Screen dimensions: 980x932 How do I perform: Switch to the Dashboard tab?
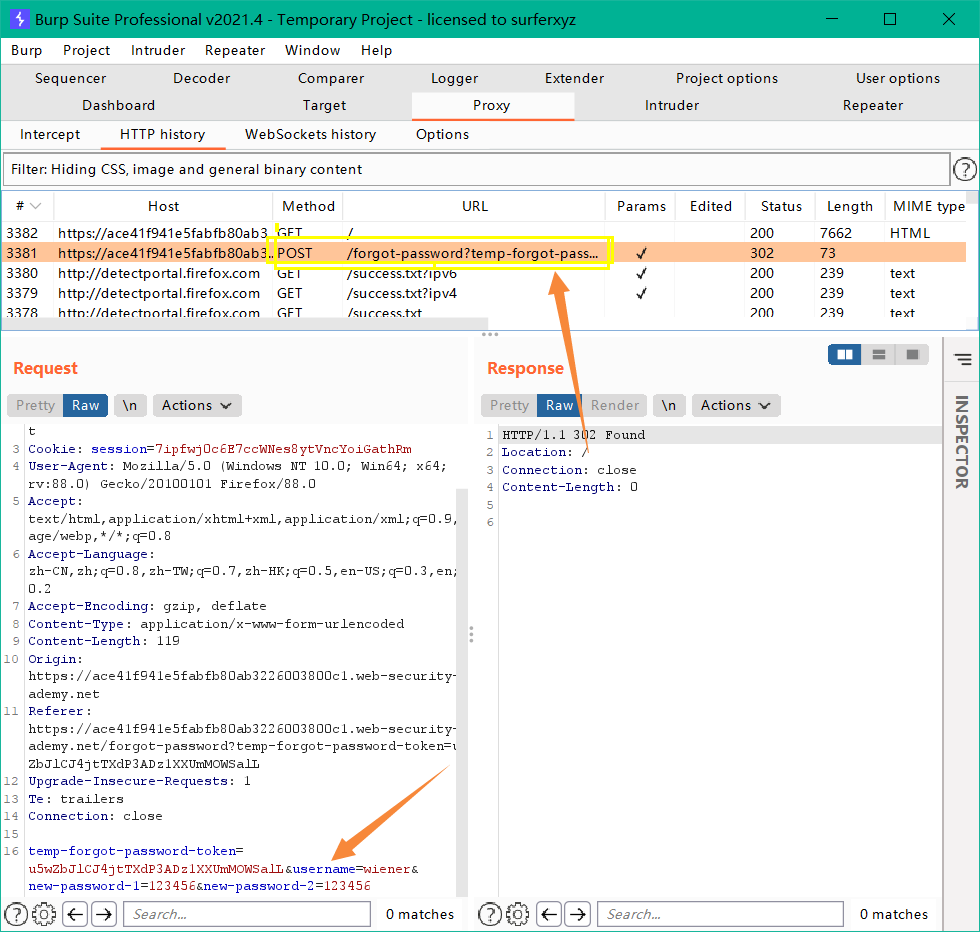click(x=119, y=105)
